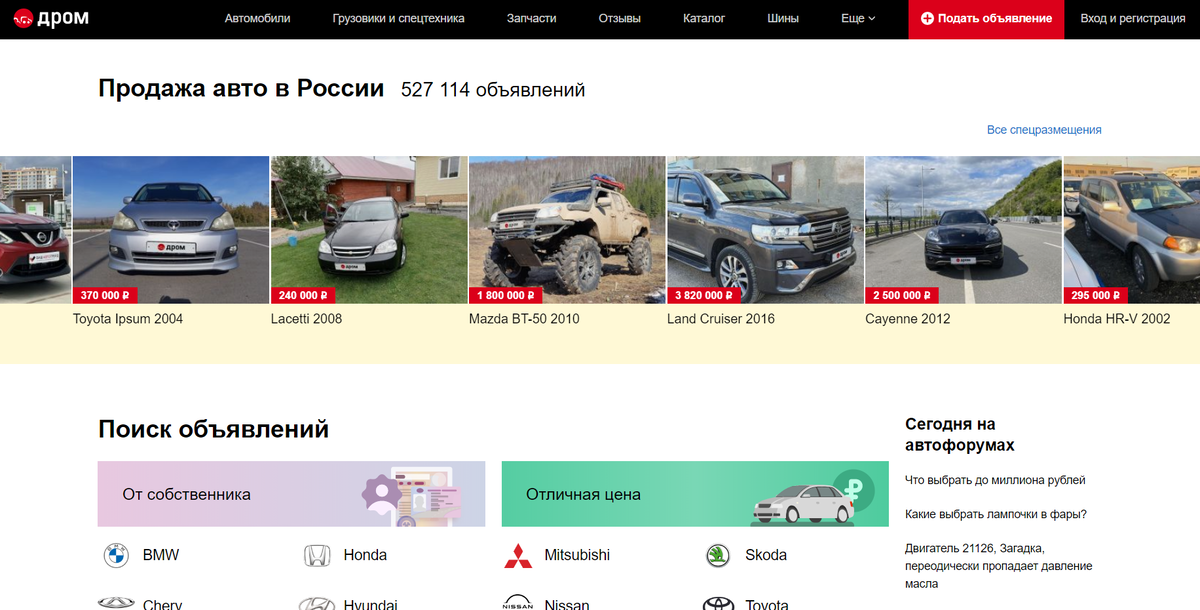
Task: Click the 3 820 000 ₽ price tag
Action: pos(706,295)
